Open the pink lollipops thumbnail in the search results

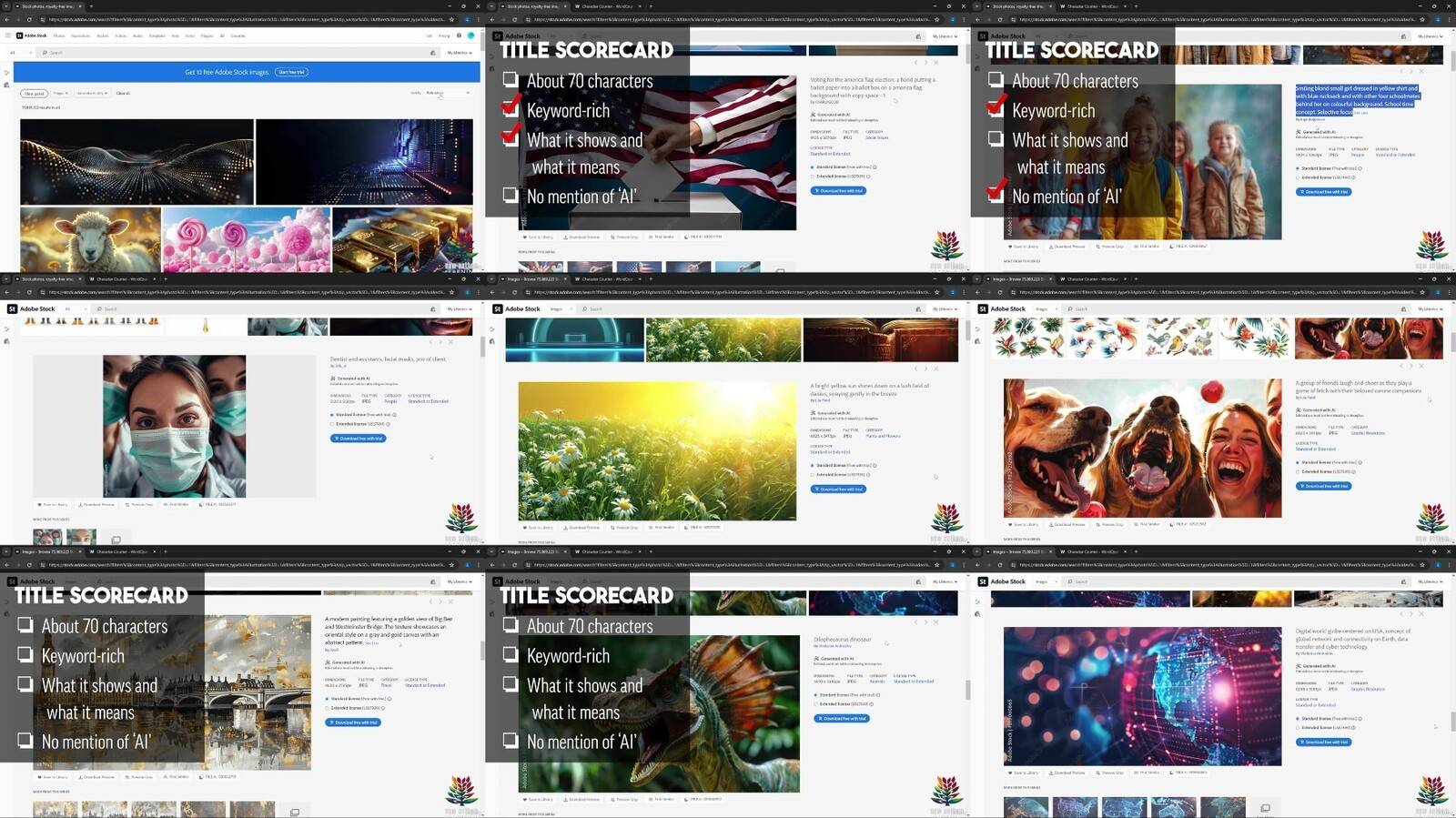(247, 239)
